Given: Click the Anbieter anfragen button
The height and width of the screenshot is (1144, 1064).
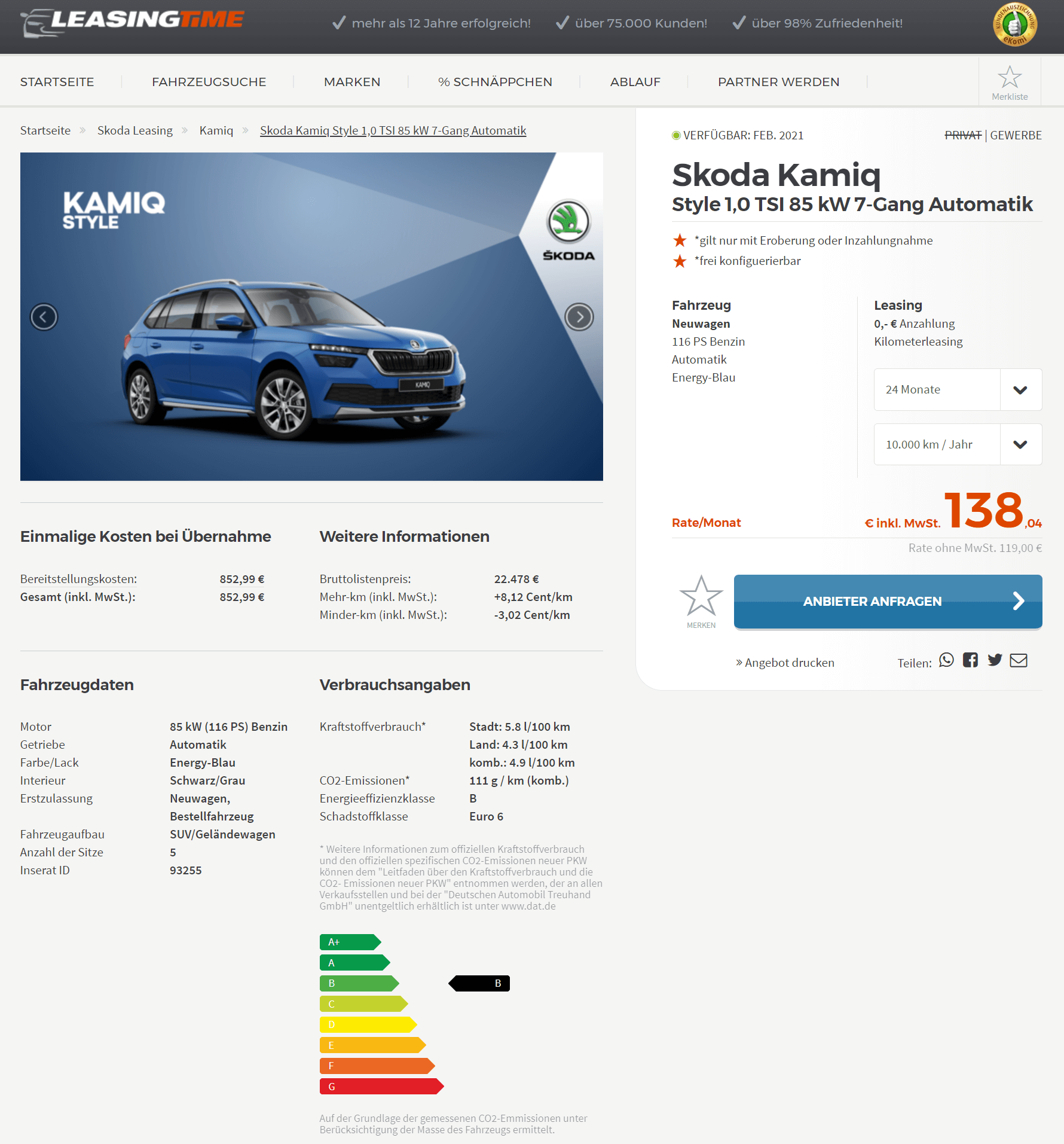Looking at the screenshot, I should coord(888,601).
